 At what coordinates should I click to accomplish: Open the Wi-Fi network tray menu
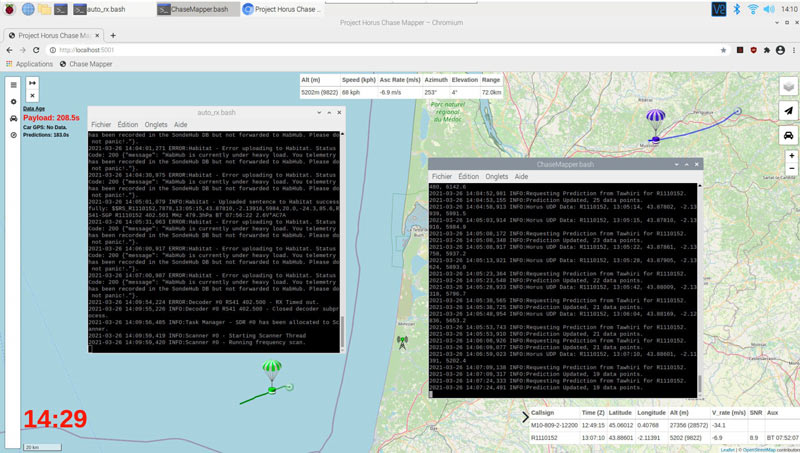click(753, 9)
